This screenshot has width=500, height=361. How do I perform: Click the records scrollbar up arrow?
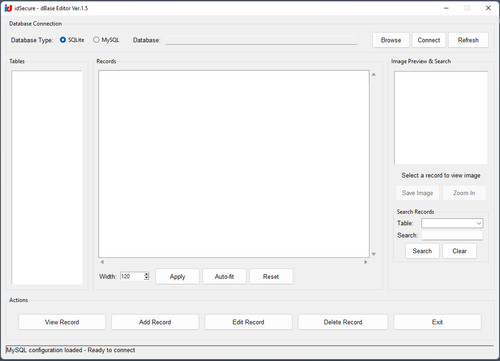click(374, 74)
